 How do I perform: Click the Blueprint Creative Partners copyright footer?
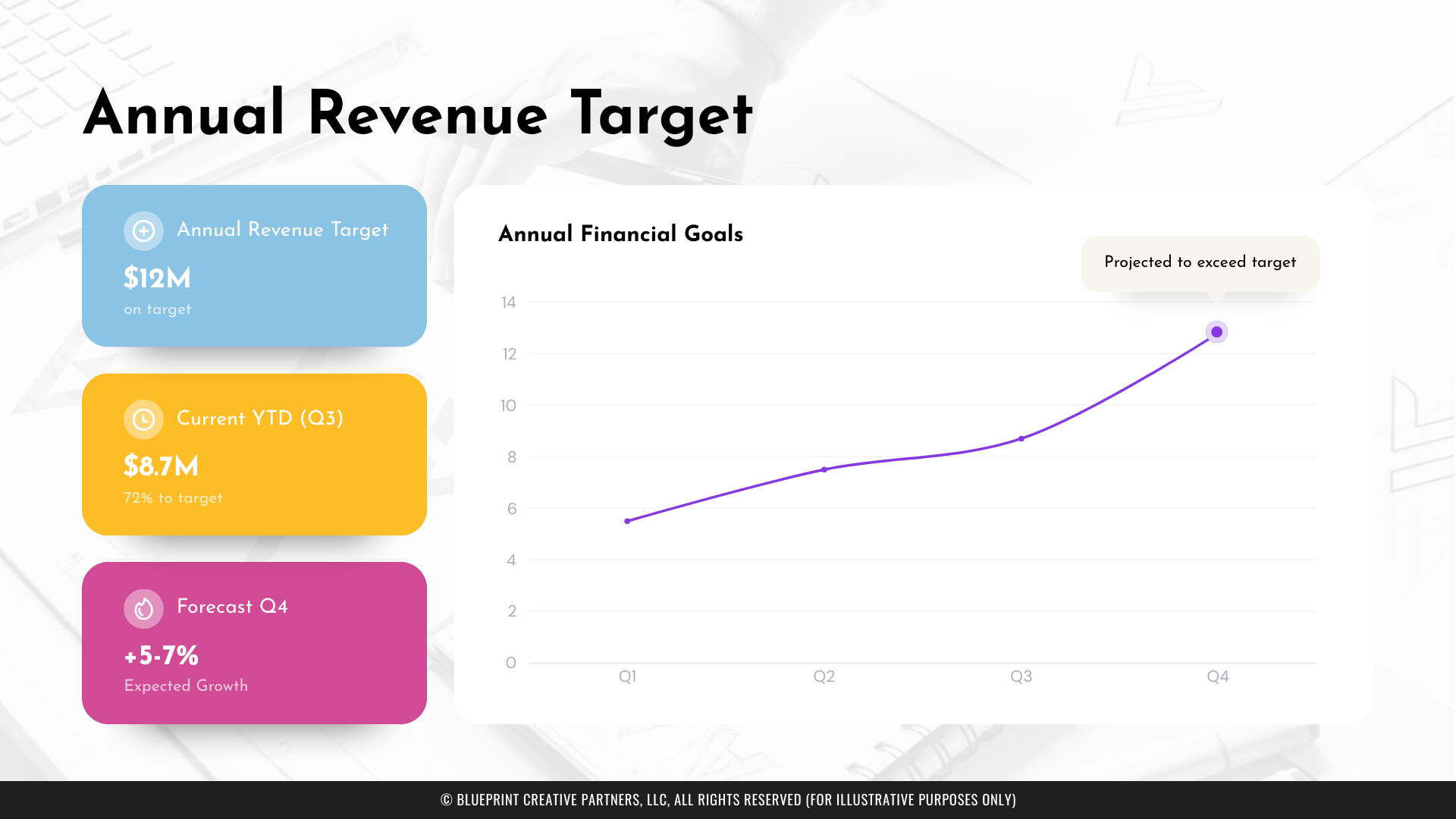tap(728, 799)
